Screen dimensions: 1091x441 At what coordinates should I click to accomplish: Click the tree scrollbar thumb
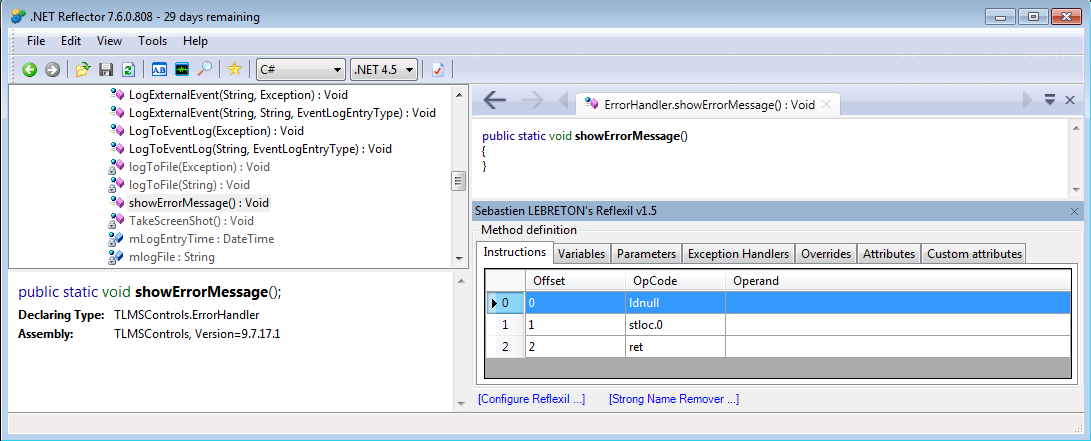458,181
